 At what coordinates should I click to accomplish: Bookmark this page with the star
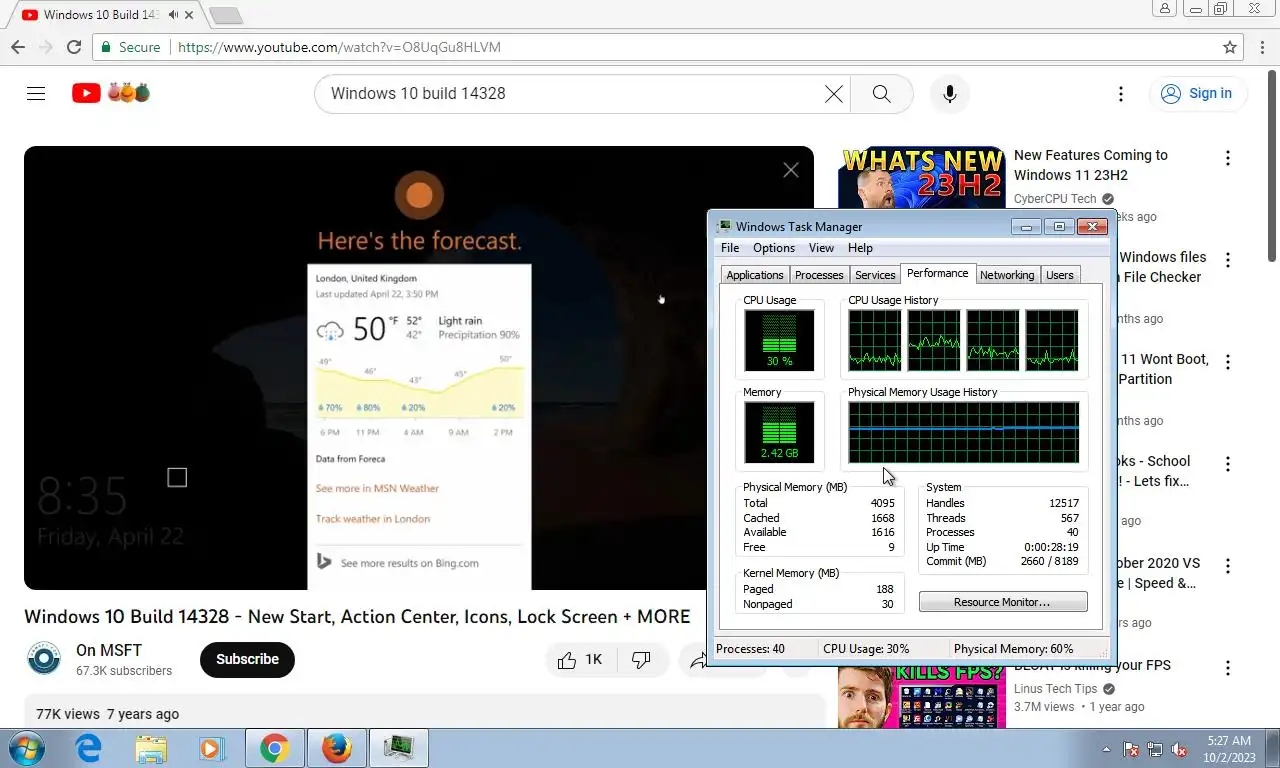pyautogui.click(x=1230, y=47)
